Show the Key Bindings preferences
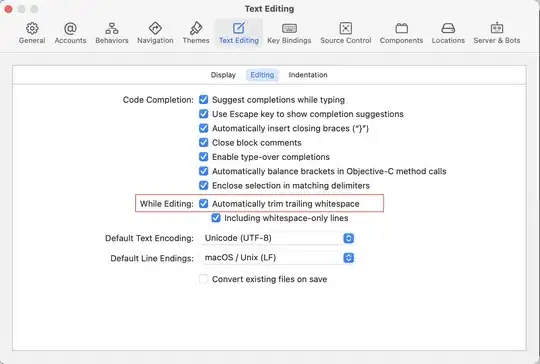The image size is (540, 364). point(289,33)
